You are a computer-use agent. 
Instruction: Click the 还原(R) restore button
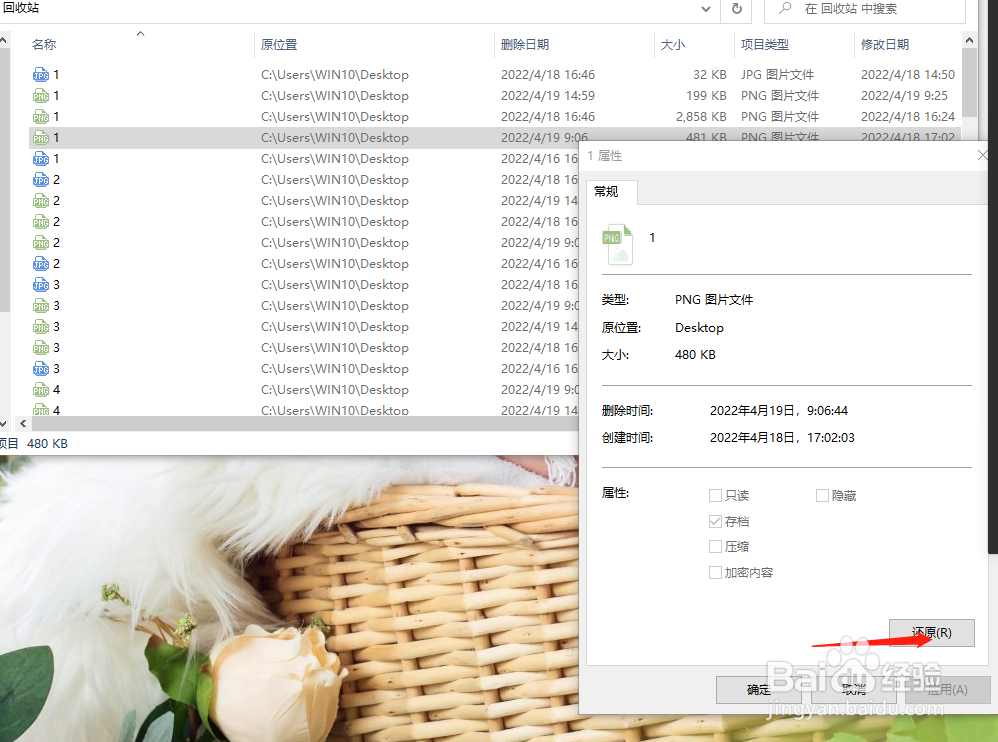tap(932, 632)
